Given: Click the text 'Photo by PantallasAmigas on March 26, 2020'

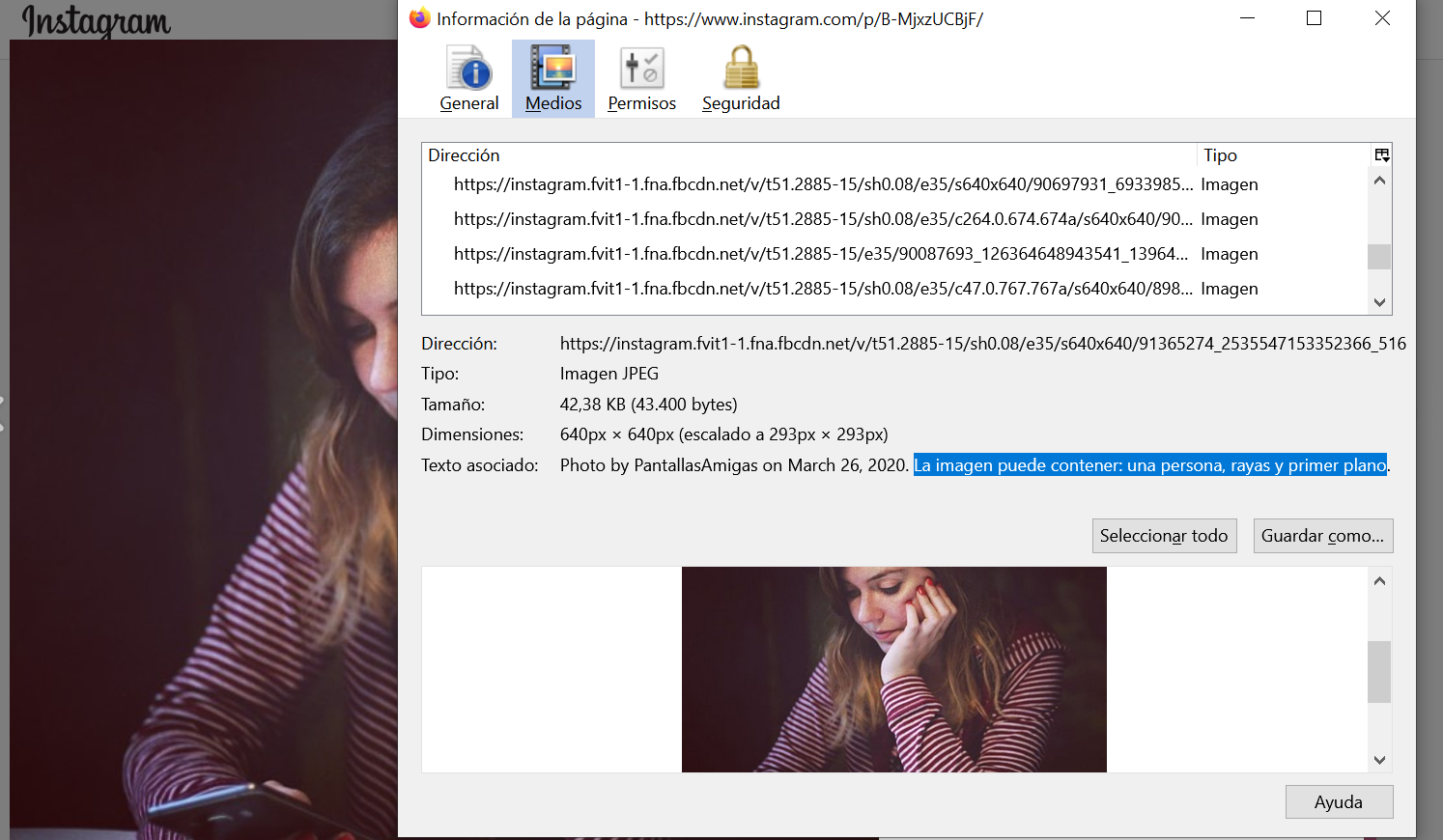Looking at the screenshot, I should (x=734, y=465).
